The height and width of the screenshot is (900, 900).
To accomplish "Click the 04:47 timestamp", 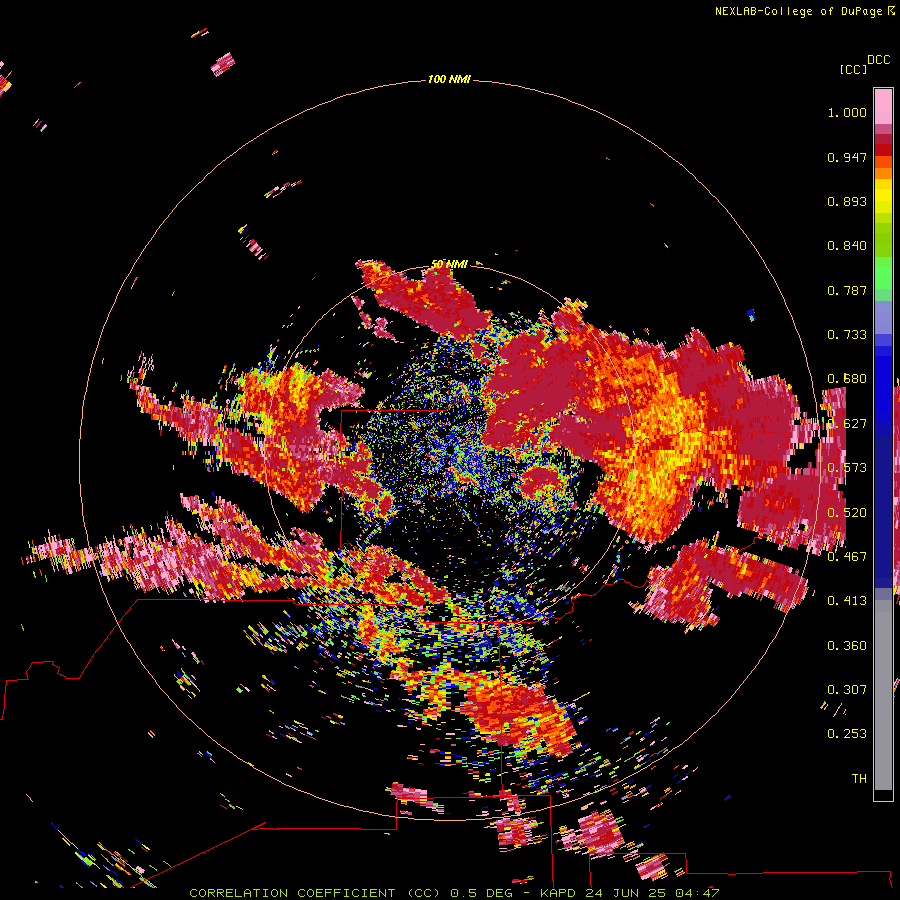I will pos(697,893).
